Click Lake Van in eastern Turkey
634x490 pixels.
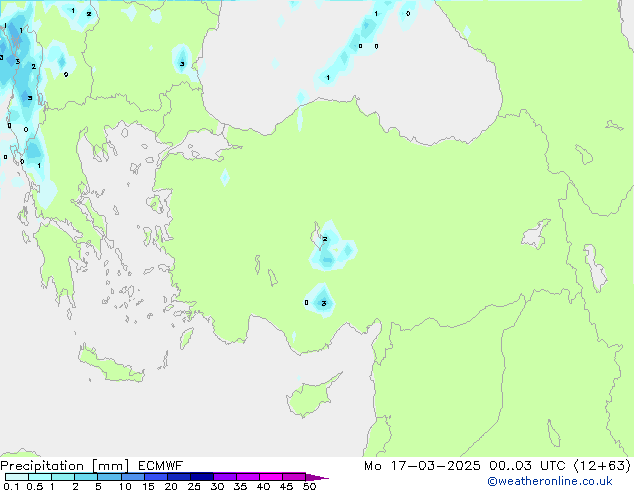[536, 235]
